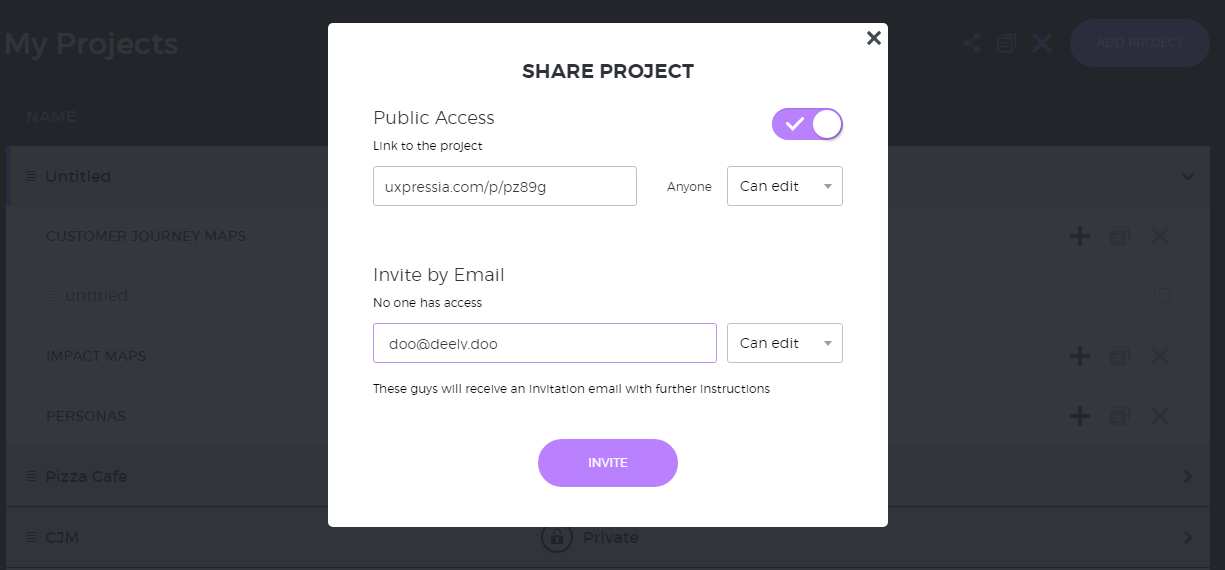1225x570 pixels.
Task: Click the invite email input field
Action: (545, 343)
